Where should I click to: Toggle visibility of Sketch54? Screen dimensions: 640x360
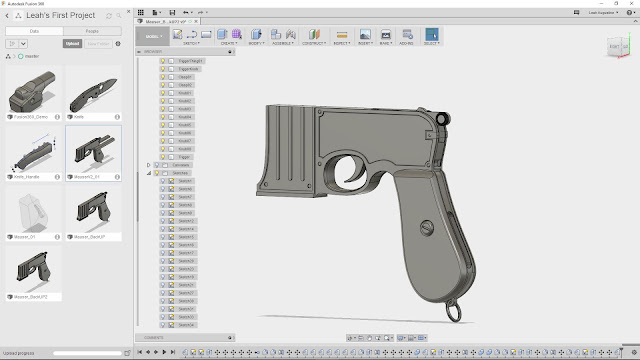tap(163, 325)
